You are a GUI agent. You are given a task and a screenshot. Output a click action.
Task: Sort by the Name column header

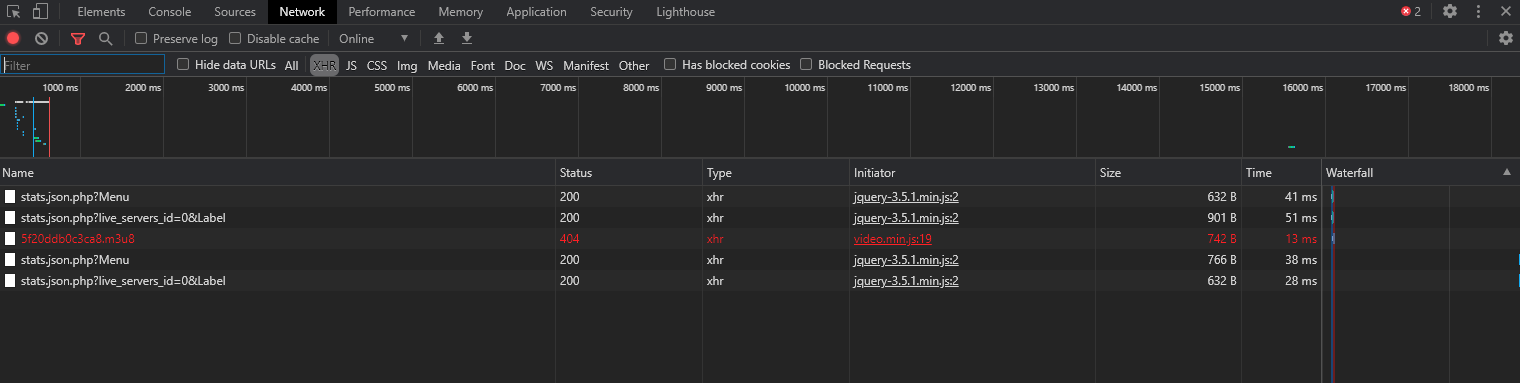278,173
